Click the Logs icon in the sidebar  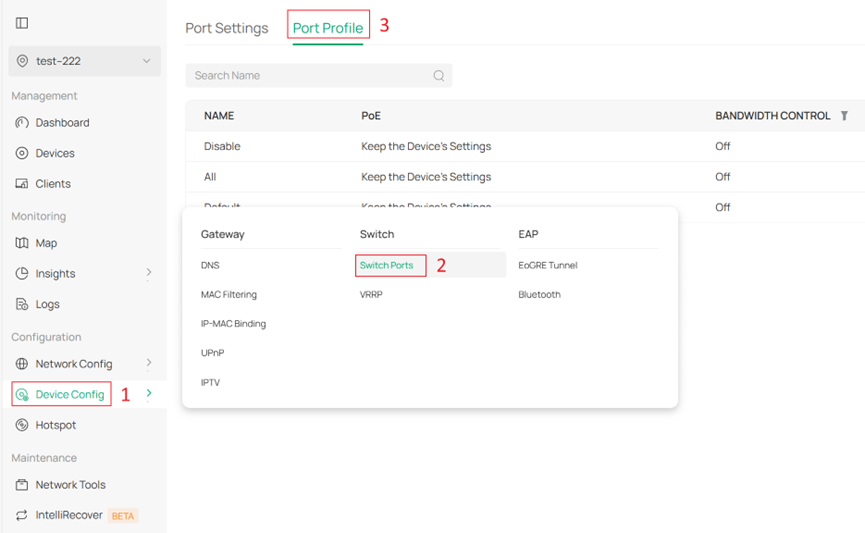22,304
